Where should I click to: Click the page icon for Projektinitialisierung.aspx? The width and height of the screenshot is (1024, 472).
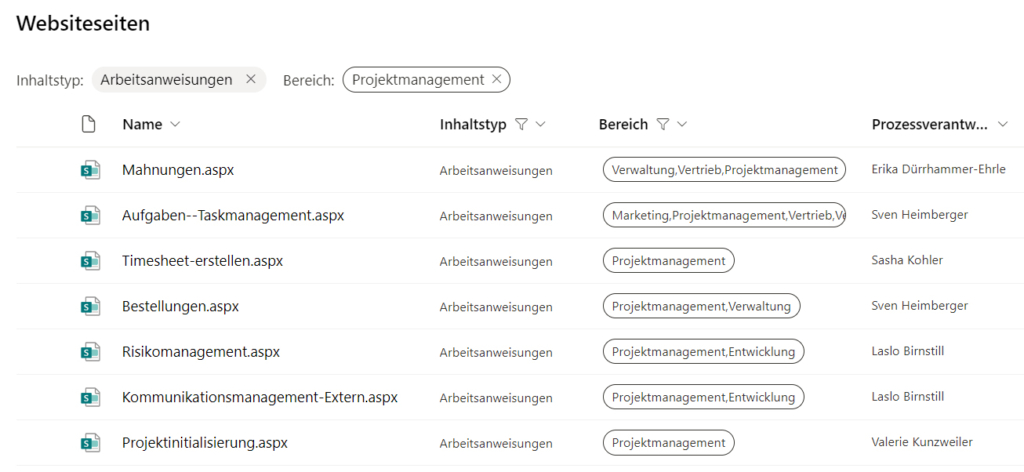[89, 443]
